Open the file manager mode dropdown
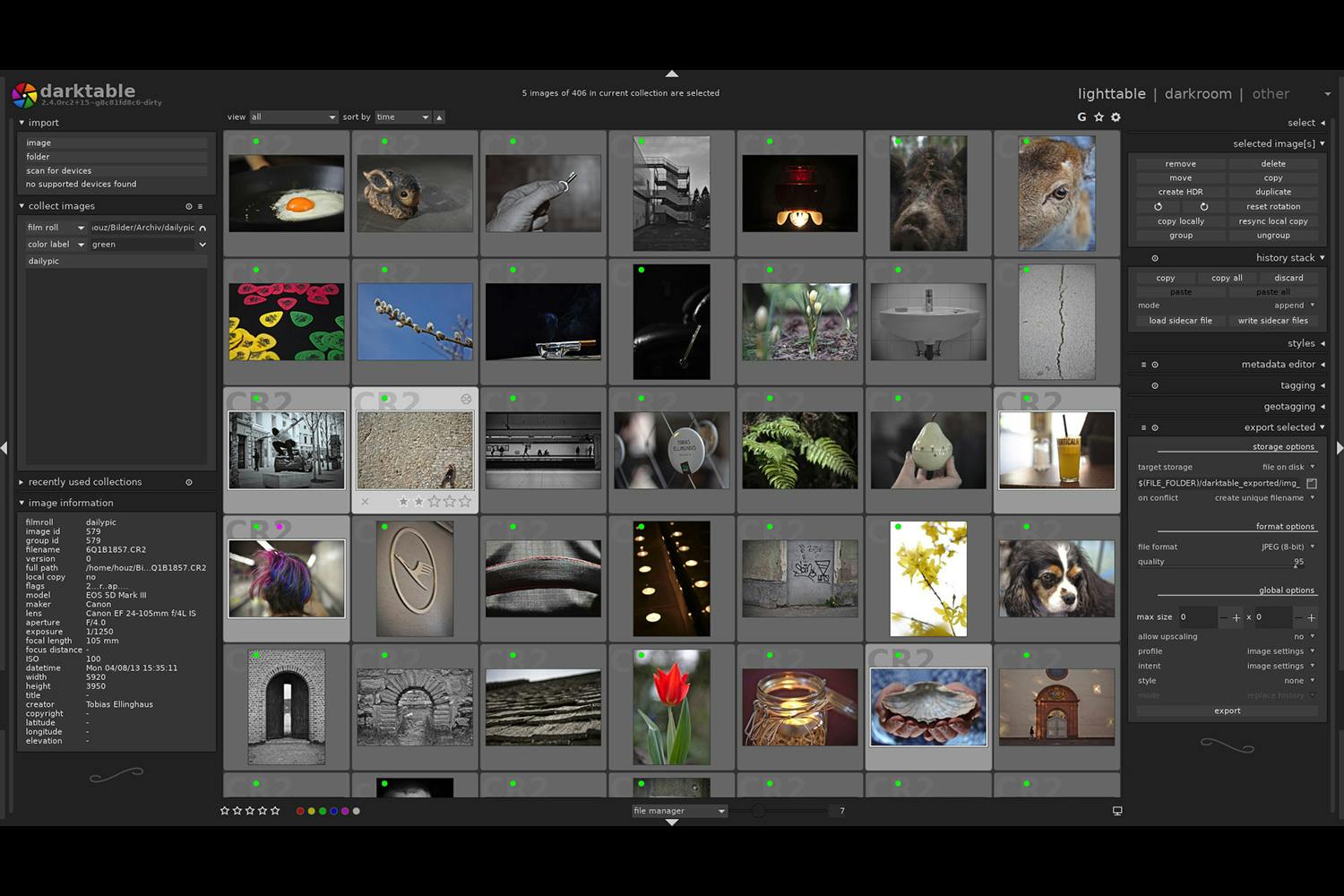 point(678,810)
